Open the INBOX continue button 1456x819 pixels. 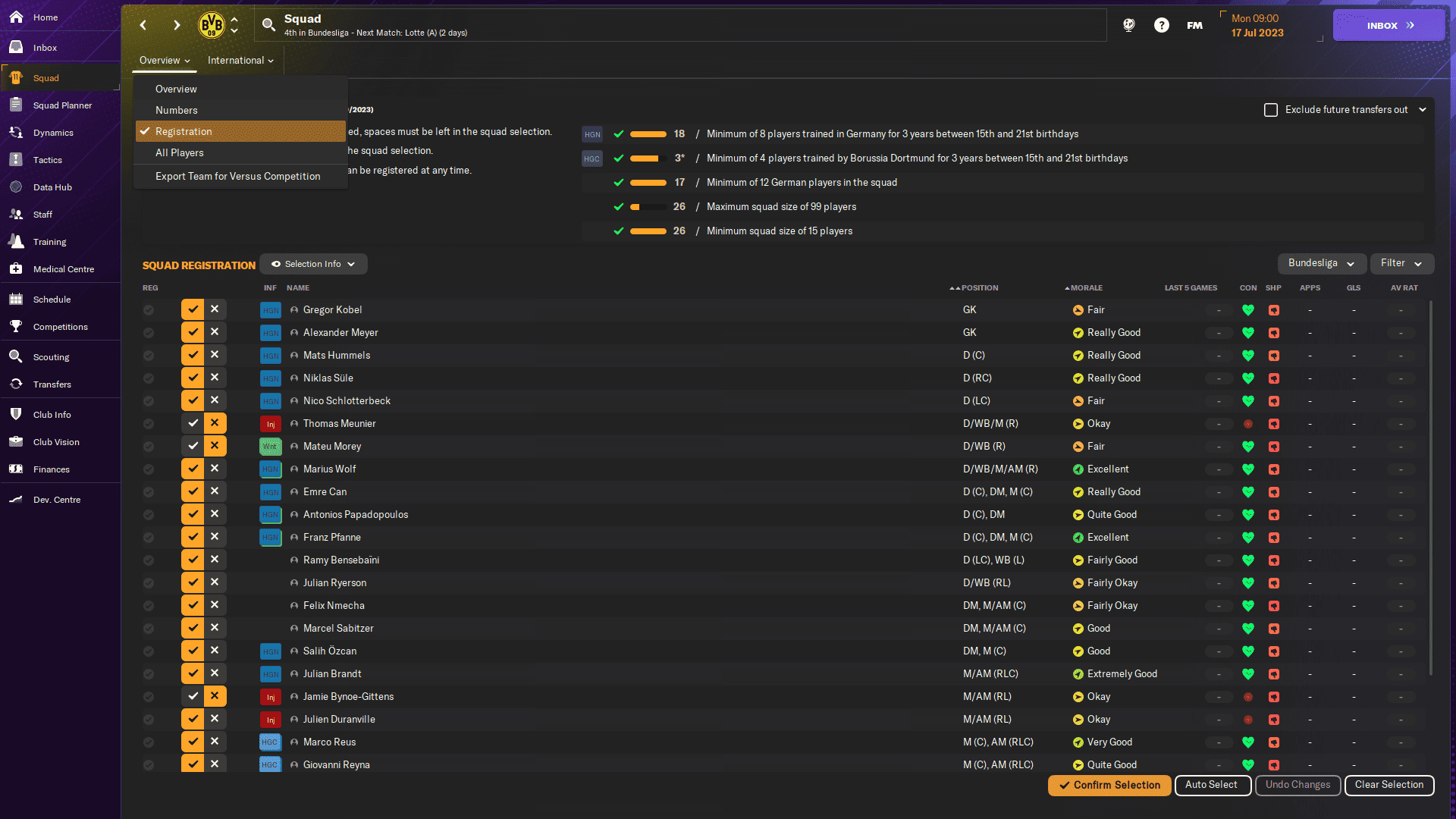[x=1389, y=25]
